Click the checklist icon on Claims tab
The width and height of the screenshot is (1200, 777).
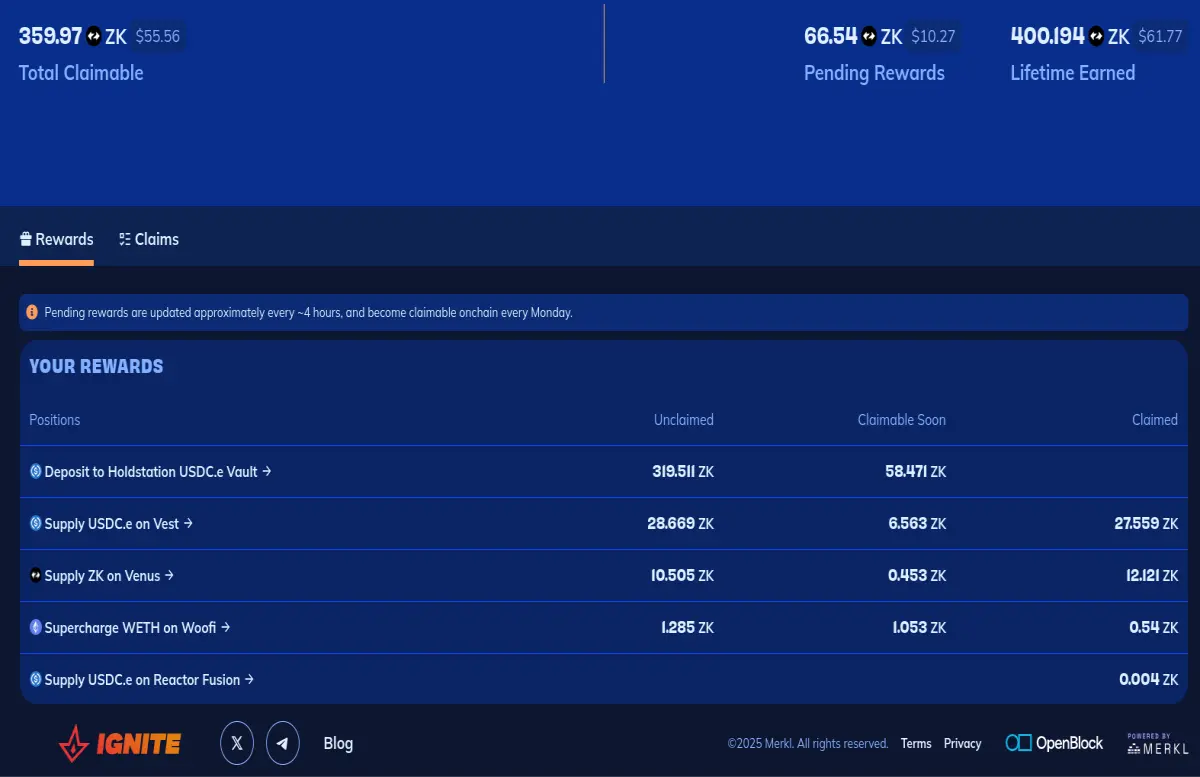(x=125, y=240)
